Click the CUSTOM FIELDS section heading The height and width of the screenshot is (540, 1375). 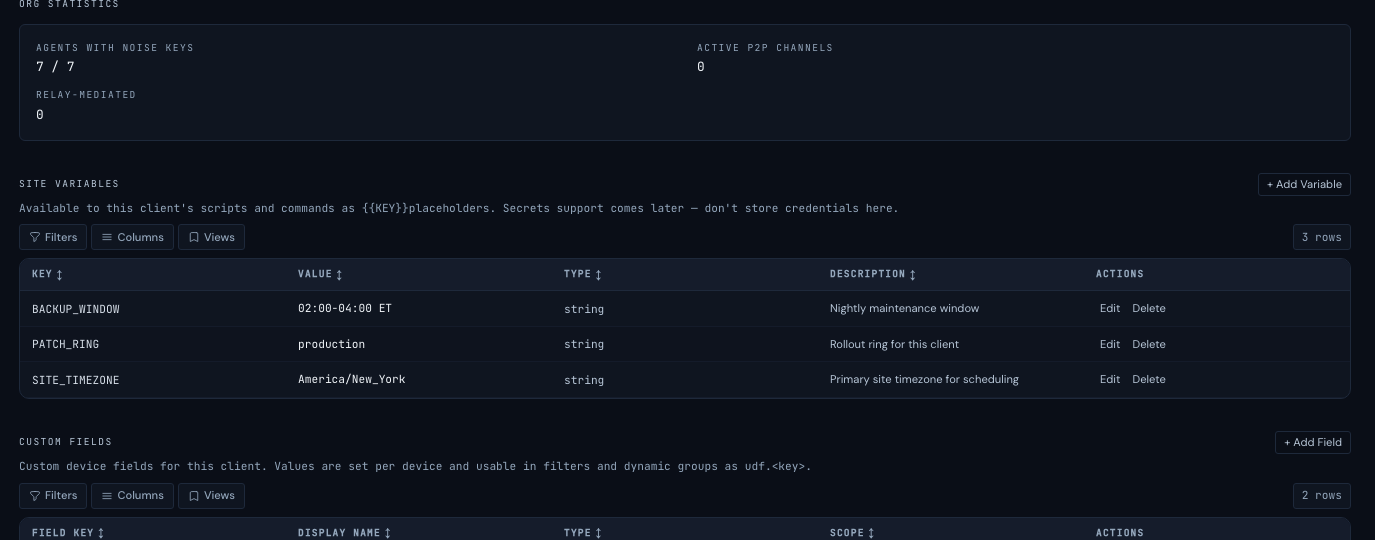pyautogui.click(x=66, y=442)
